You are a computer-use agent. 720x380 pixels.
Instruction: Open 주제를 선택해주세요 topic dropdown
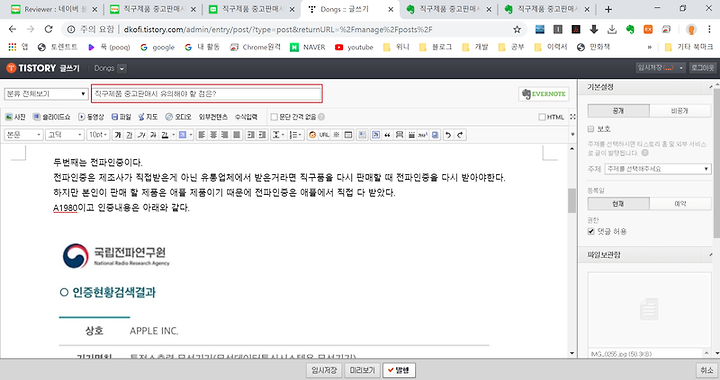tap(658, 169)
